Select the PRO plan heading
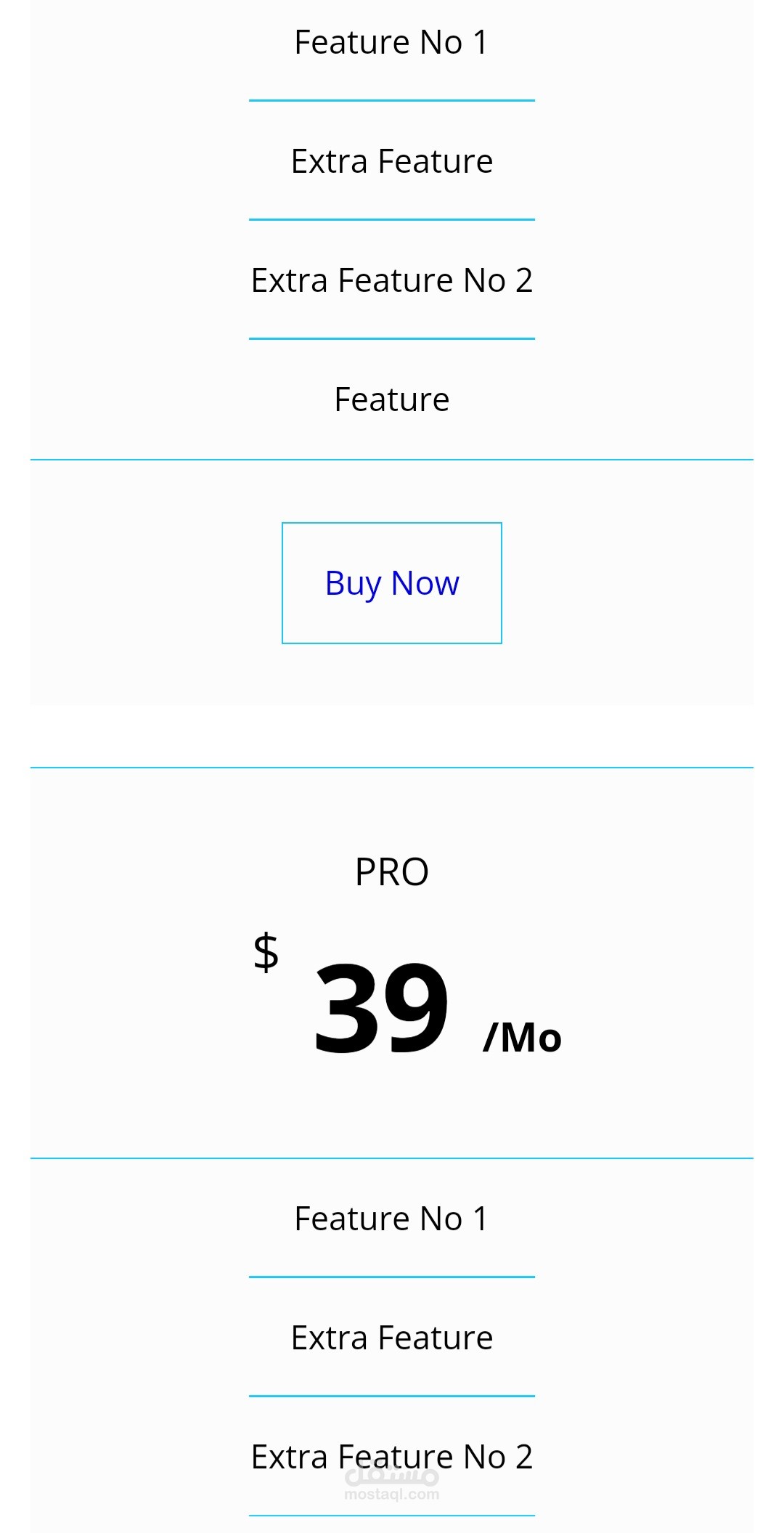 (x=391, y=871)
